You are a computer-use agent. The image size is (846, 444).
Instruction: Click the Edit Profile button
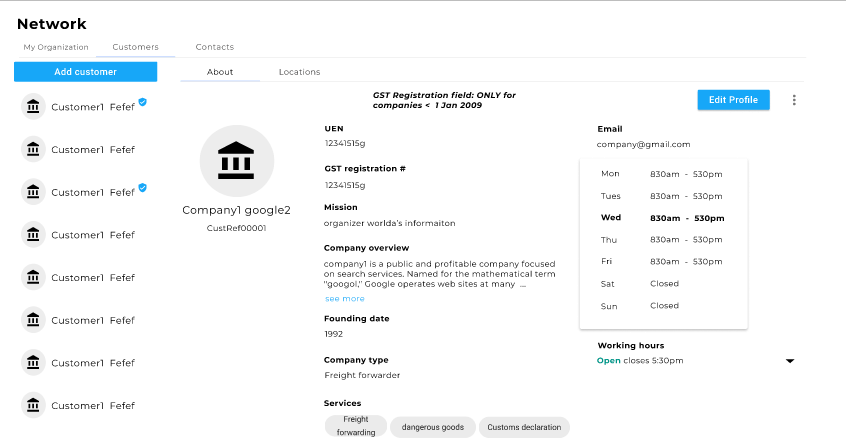[x=733, y=100]
